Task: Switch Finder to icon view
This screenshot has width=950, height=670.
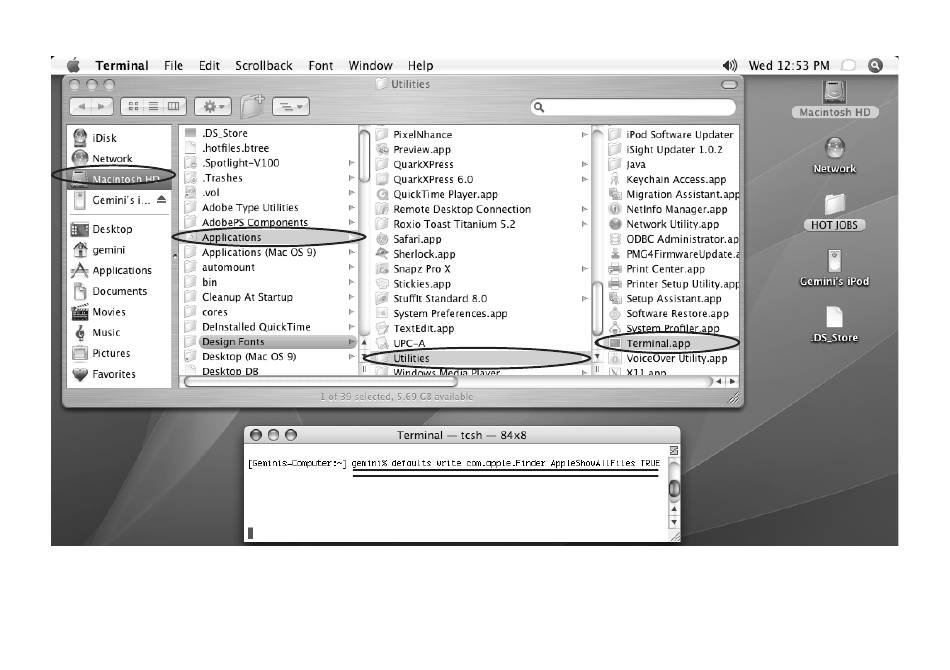Action: tap(133, 107)
